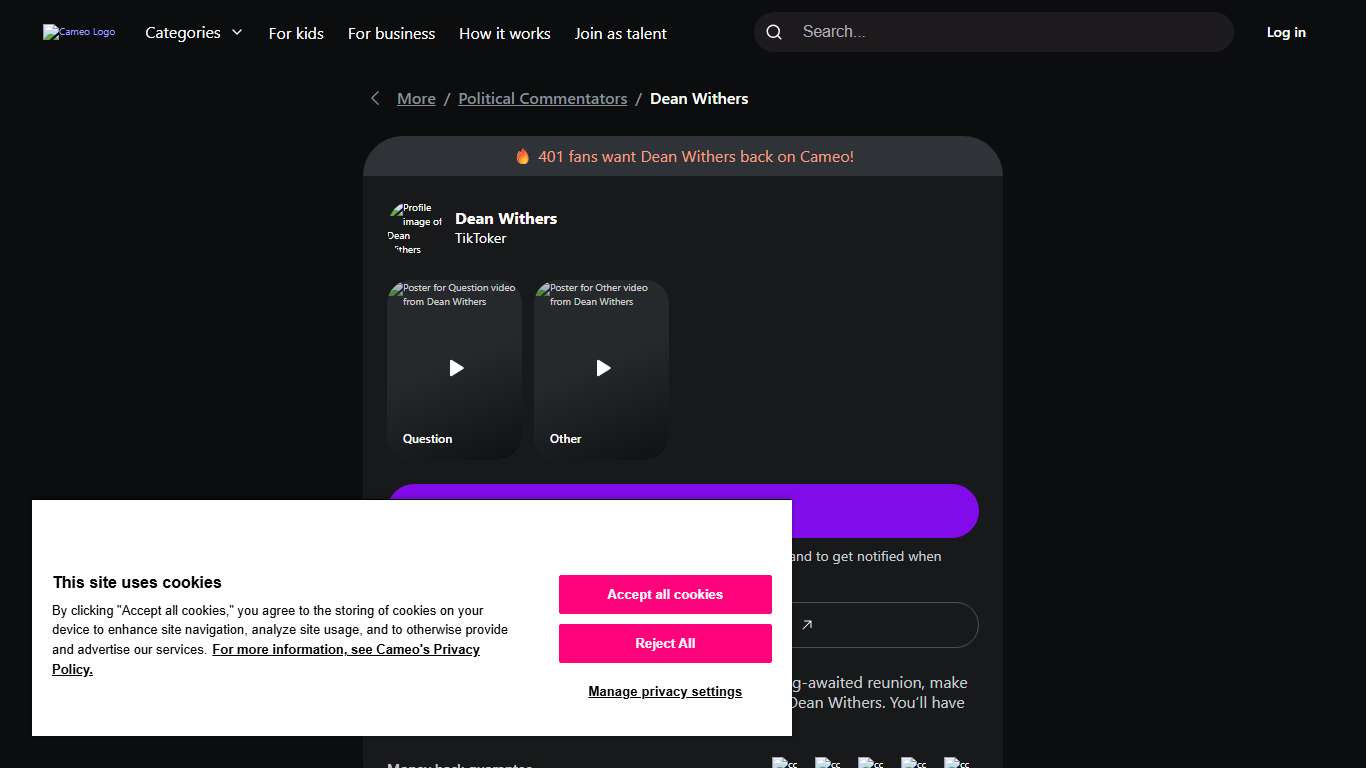Click the Cameo logo
The width and height of the screenshot is (1366, 768).
(x=79, y=32)
